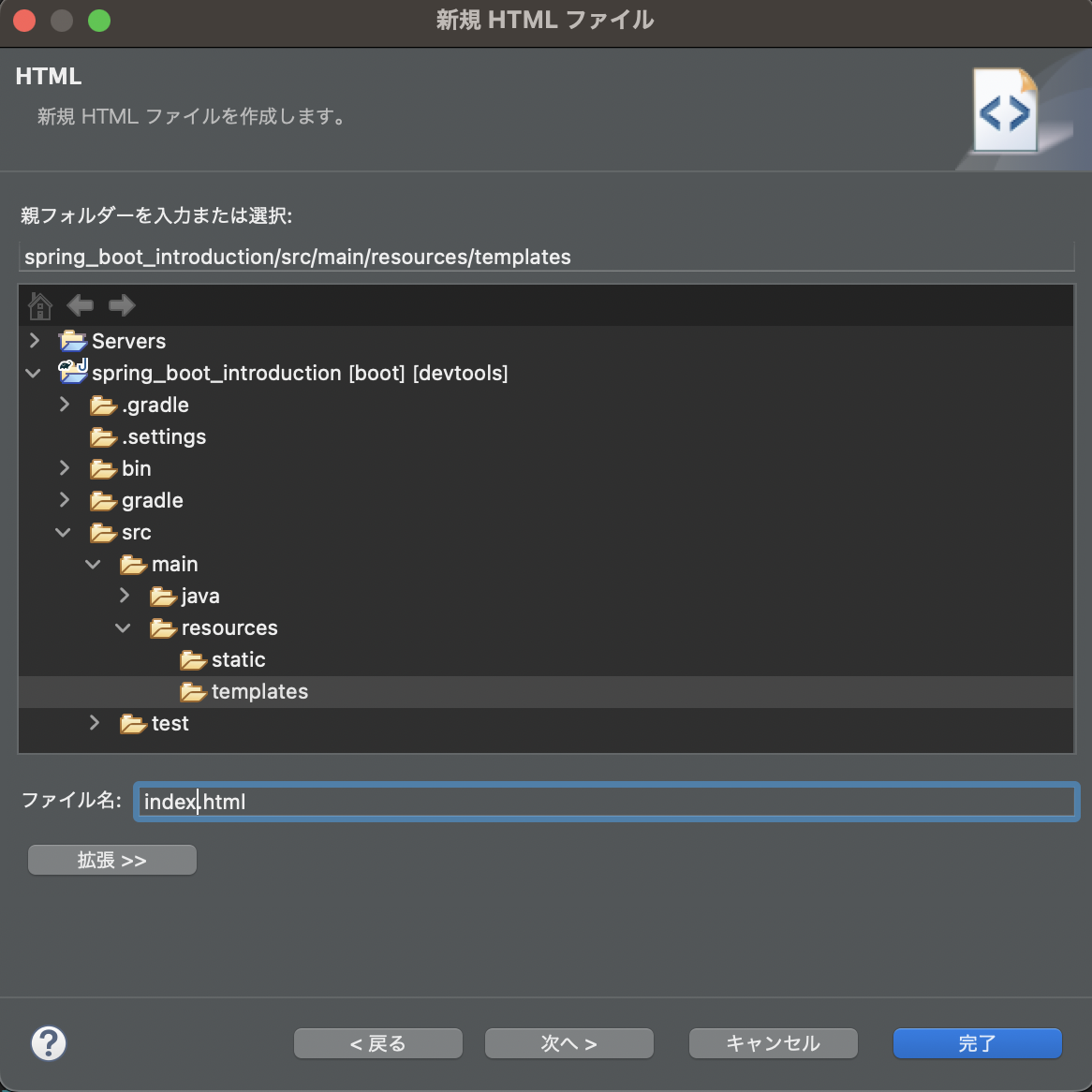The height and width of the screenshot is (1092, 1092).
Task: Click the HTML file icon in the banner
Action: (1004, 110)
